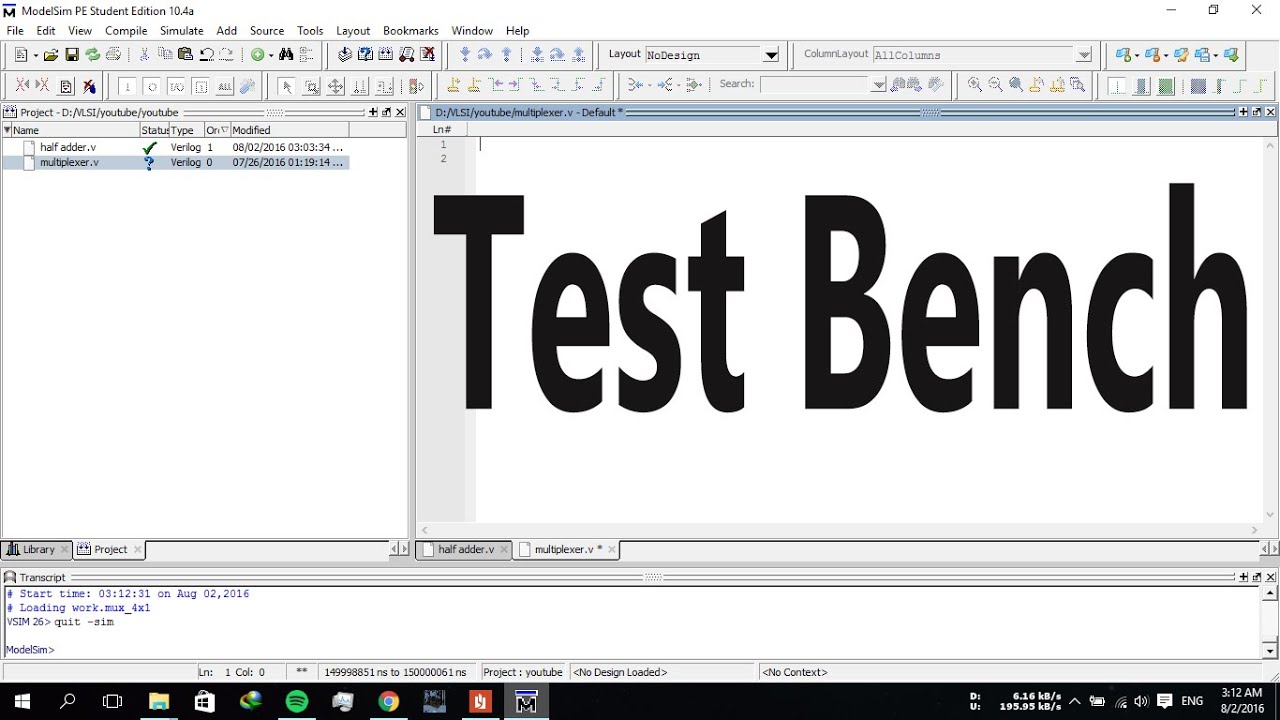Screen dimensions: 1280x720
Task: Expand the New file icon dropdown arrow
Action: click(34, 55)
